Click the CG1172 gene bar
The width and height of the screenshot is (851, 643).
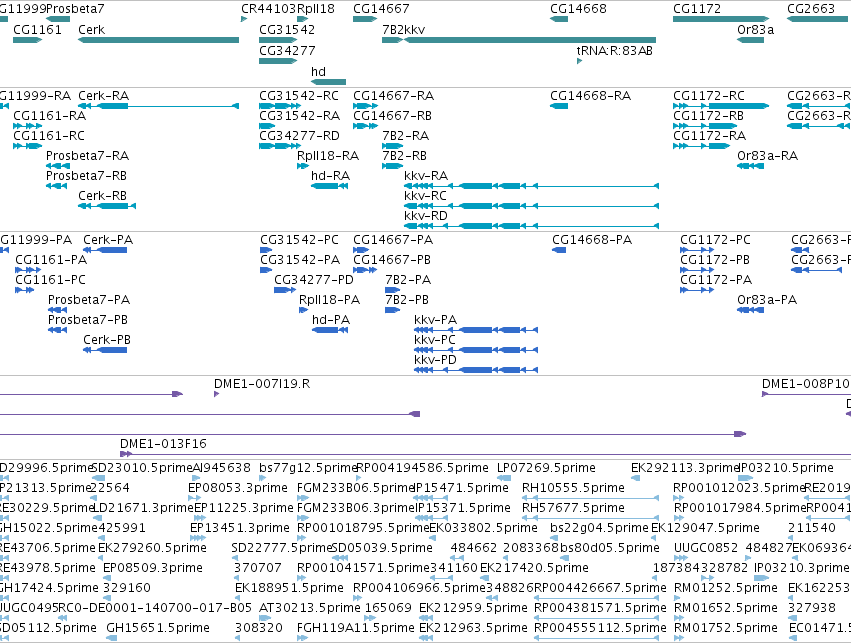tap(721, 19)
